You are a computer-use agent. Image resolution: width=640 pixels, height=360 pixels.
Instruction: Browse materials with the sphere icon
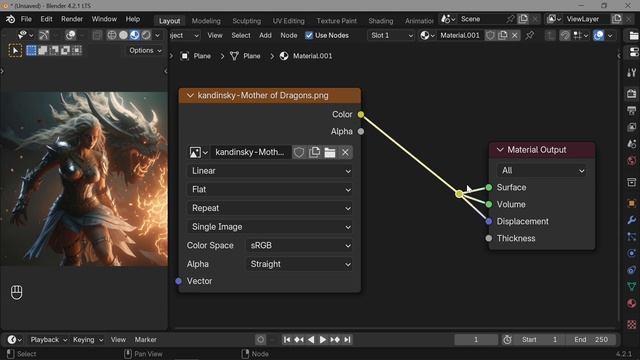(427, 36)
